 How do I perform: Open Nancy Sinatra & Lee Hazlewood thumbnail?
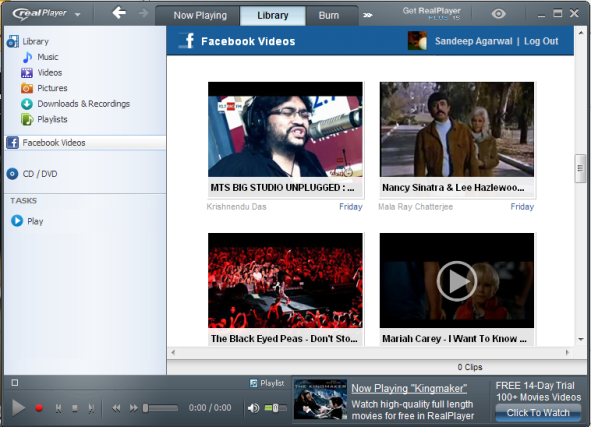(x=457, y=129)
